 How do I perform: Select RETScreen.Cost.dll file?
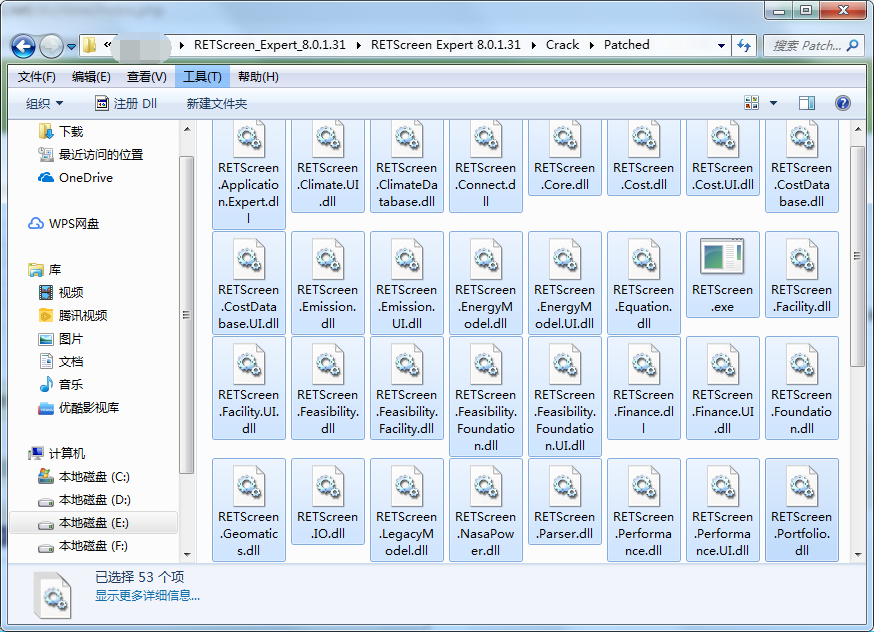click(x=644, y=158)
